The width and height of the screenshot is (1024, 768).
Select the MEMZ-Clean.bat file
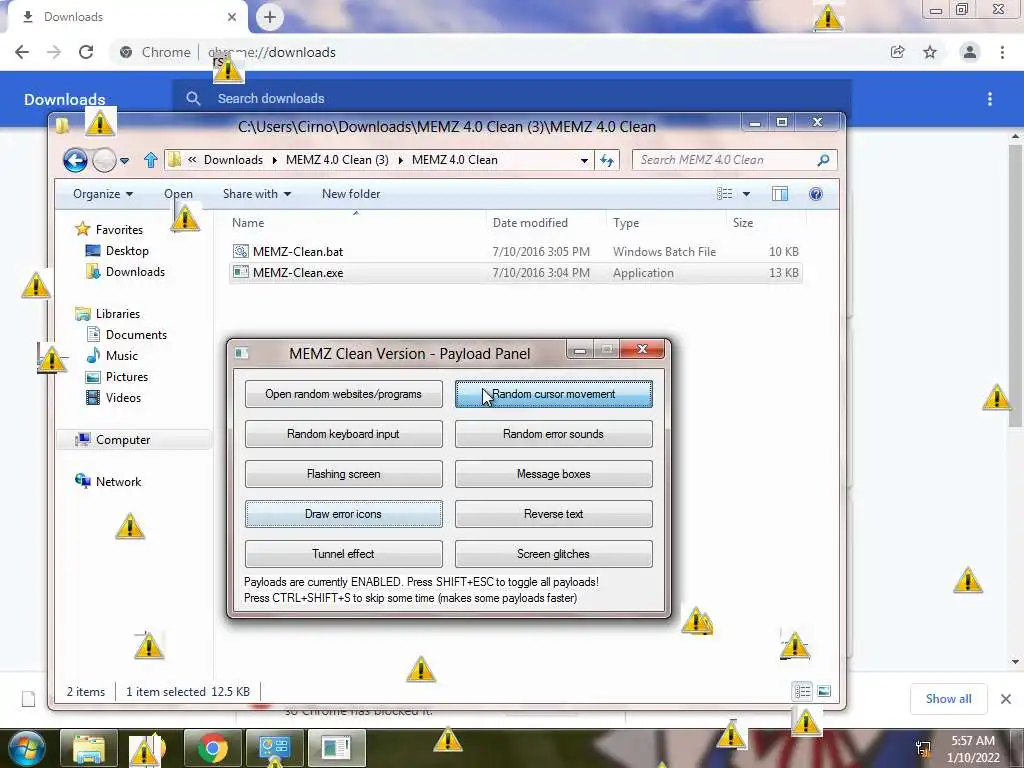516,251
